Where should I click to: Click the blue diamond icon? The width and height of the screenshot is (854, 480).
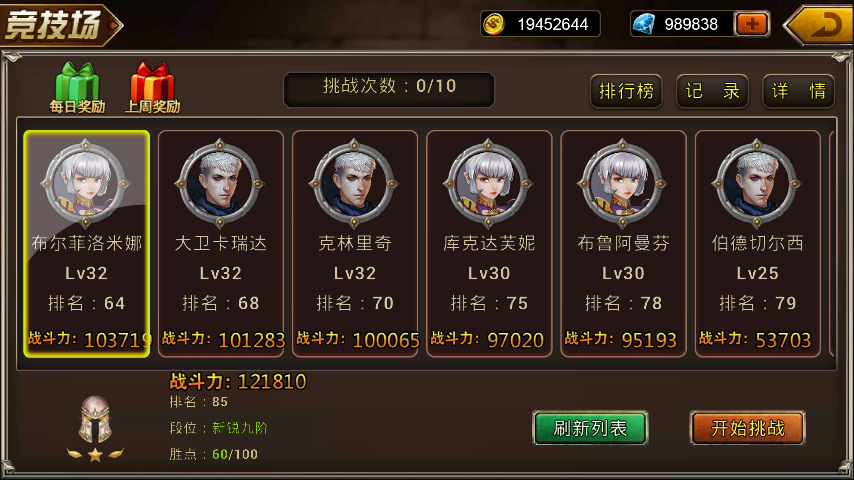point(644,24)
